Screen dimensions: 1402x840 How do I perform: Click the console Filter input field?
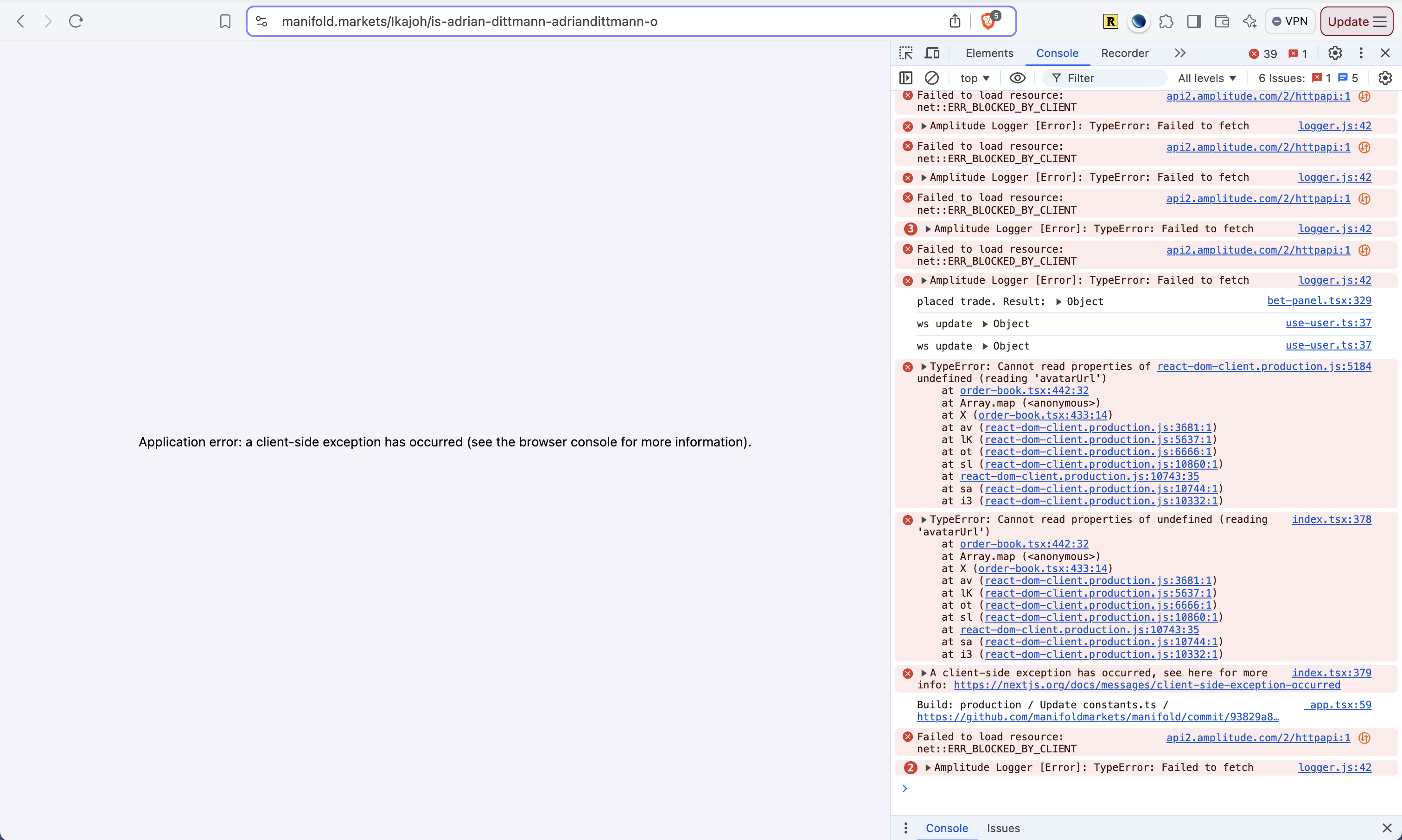1105,78
